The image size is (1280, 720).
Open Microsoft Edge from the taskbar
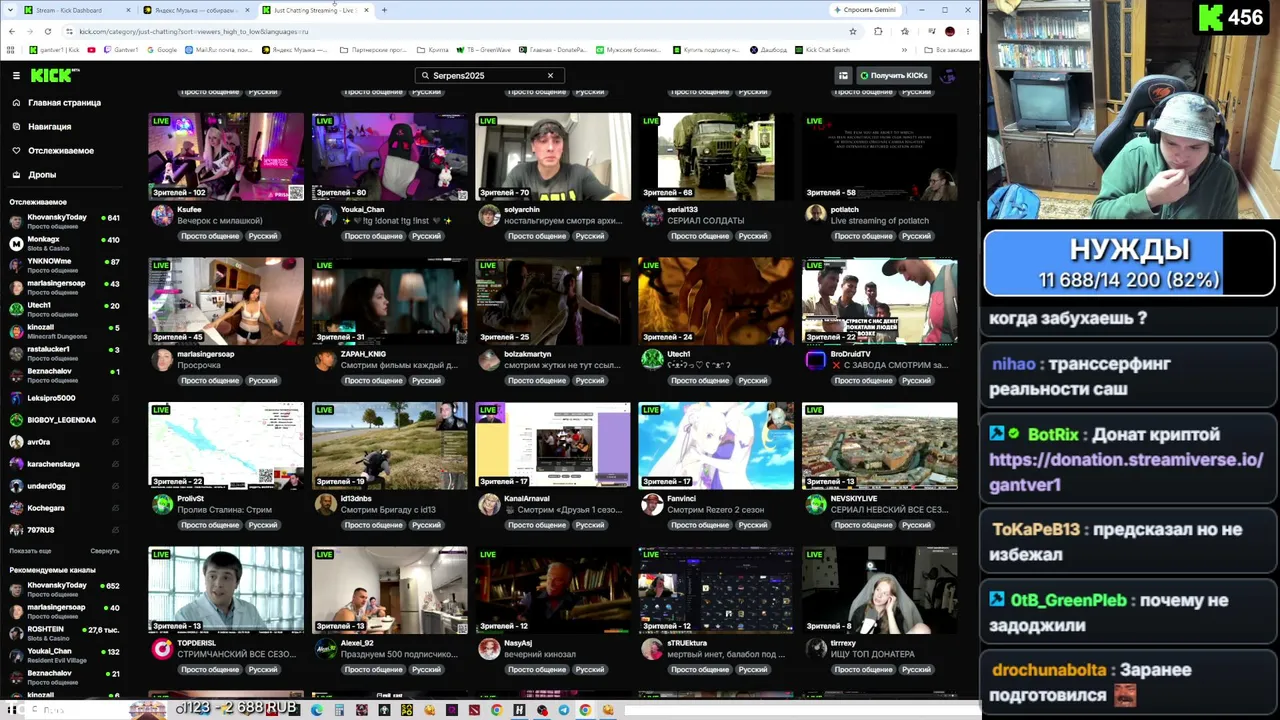[317, 710]
